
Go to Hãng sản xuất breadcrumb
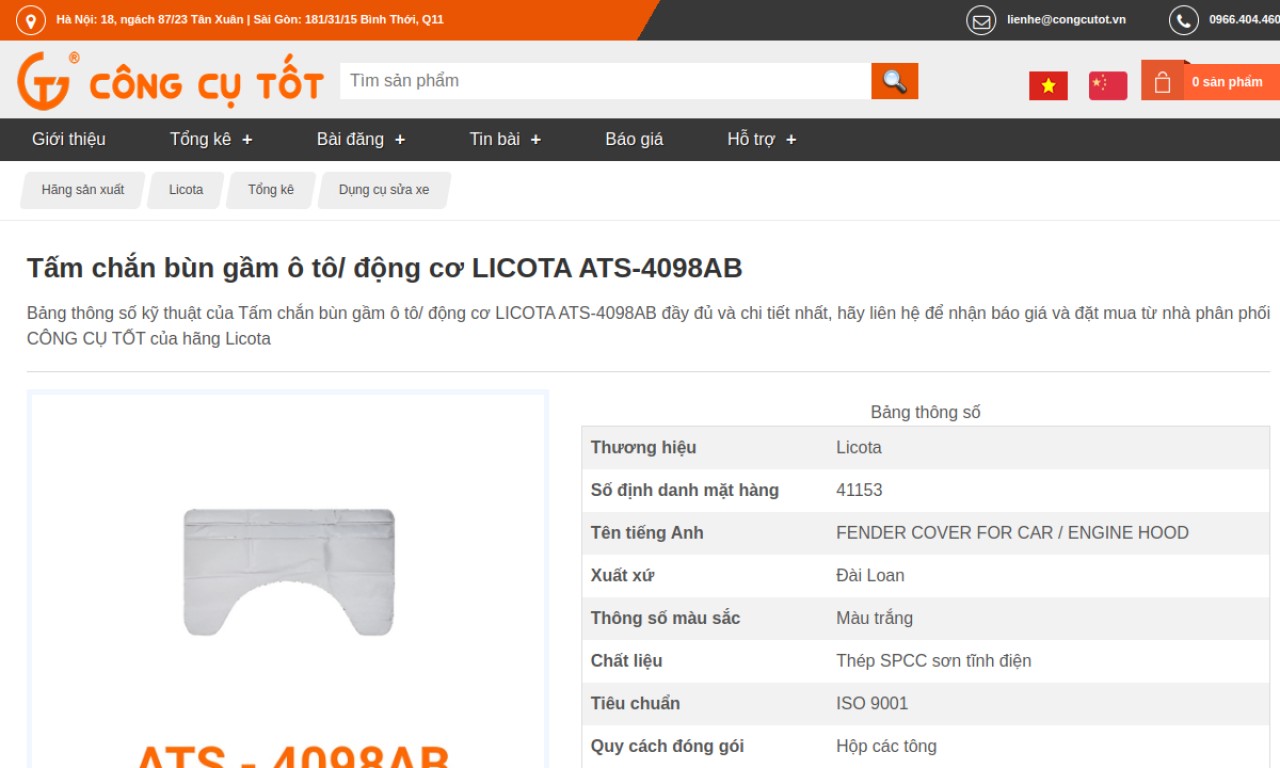point(83,190)
